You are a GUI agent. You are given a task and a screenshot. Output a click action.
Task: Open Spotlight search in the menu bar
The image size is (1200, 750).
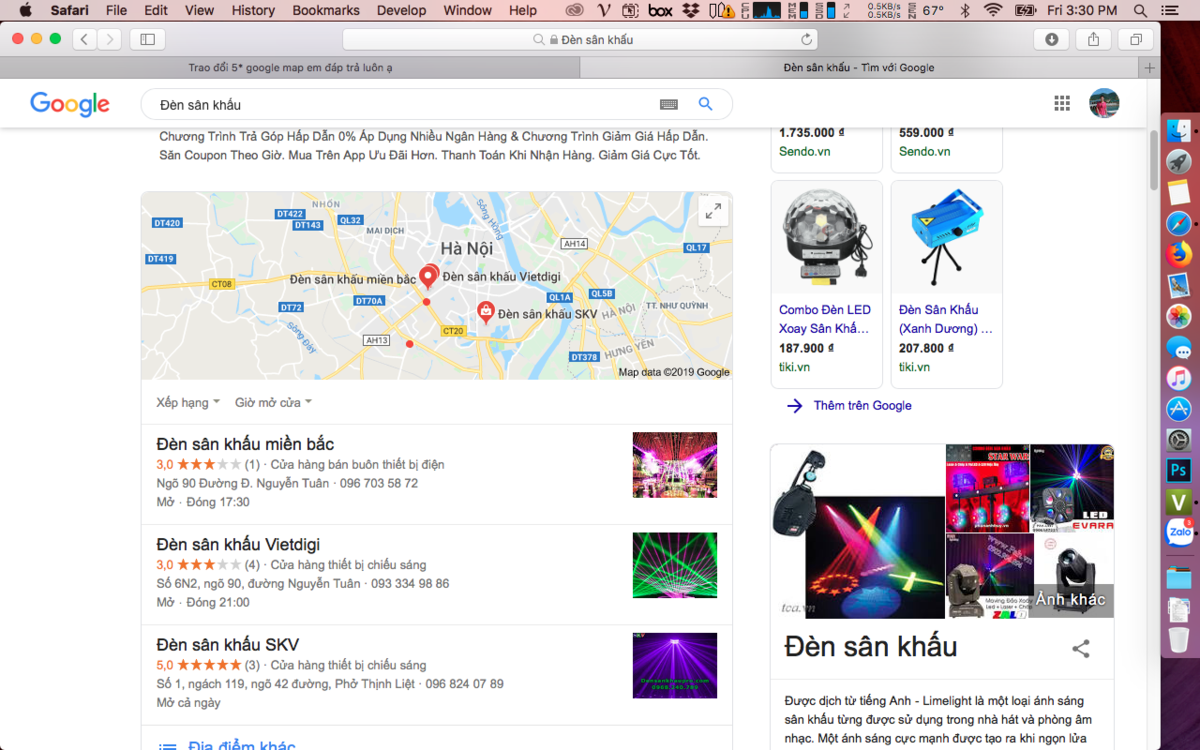click(1141, 10)
